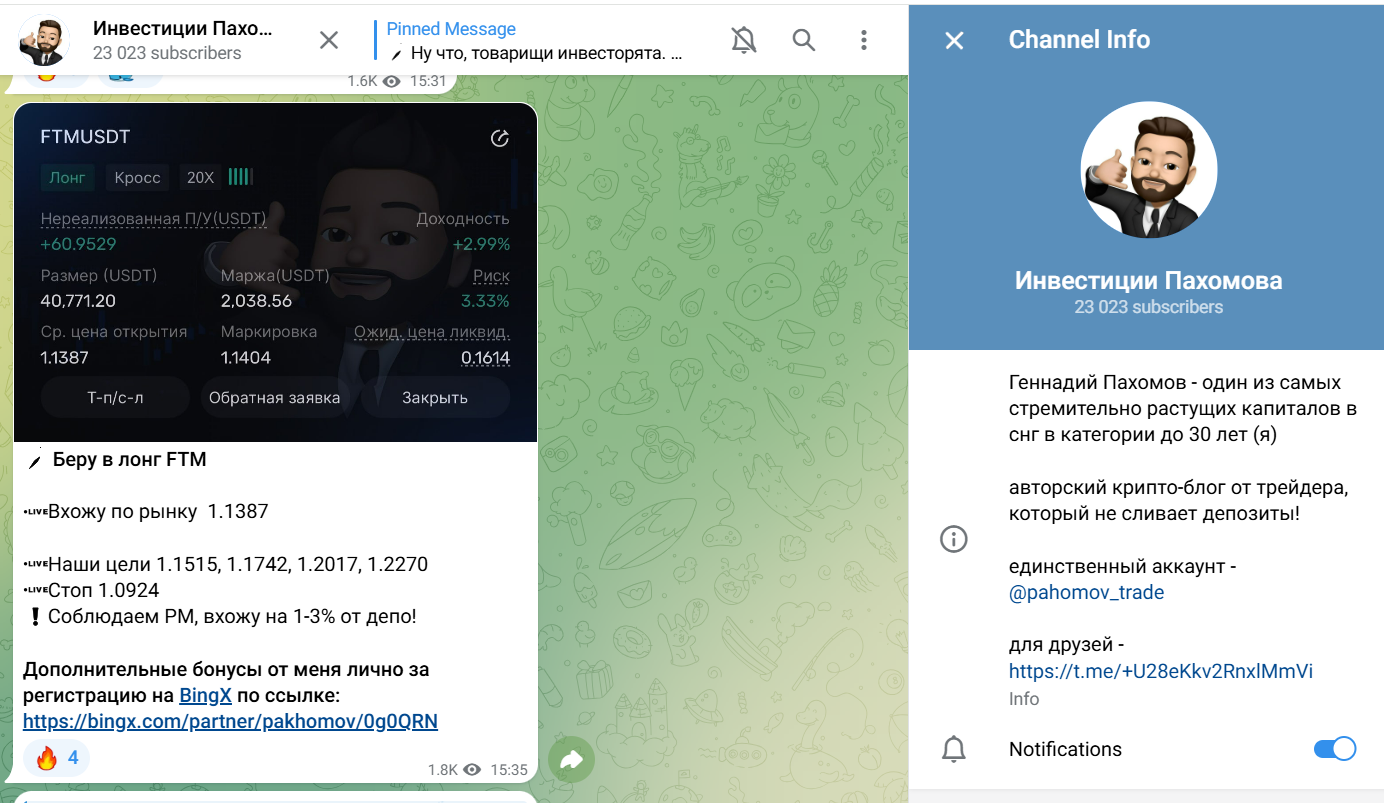Add the fire reaction with count 4
The width and height of the screenshot is (1384, 803).
click(x=57, y=759)
